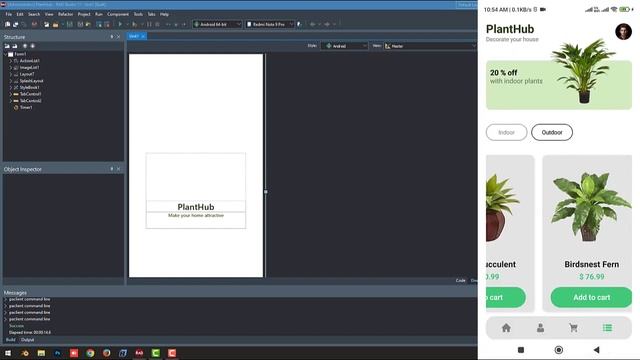Viewport: 640px width, 360px height.
Task: Close the Structure panel
Action: coord(119,37)
